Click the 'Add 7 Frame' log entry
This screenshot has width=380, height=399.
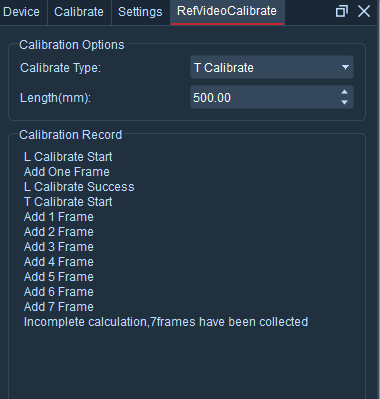click(x=59, y=307)
